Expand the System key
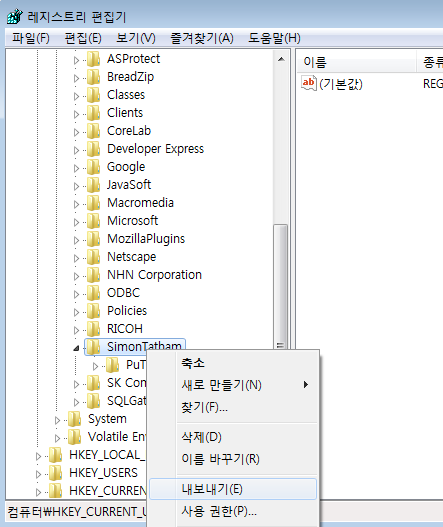This screenshot has width=443, height=527. tap(57, 420)
